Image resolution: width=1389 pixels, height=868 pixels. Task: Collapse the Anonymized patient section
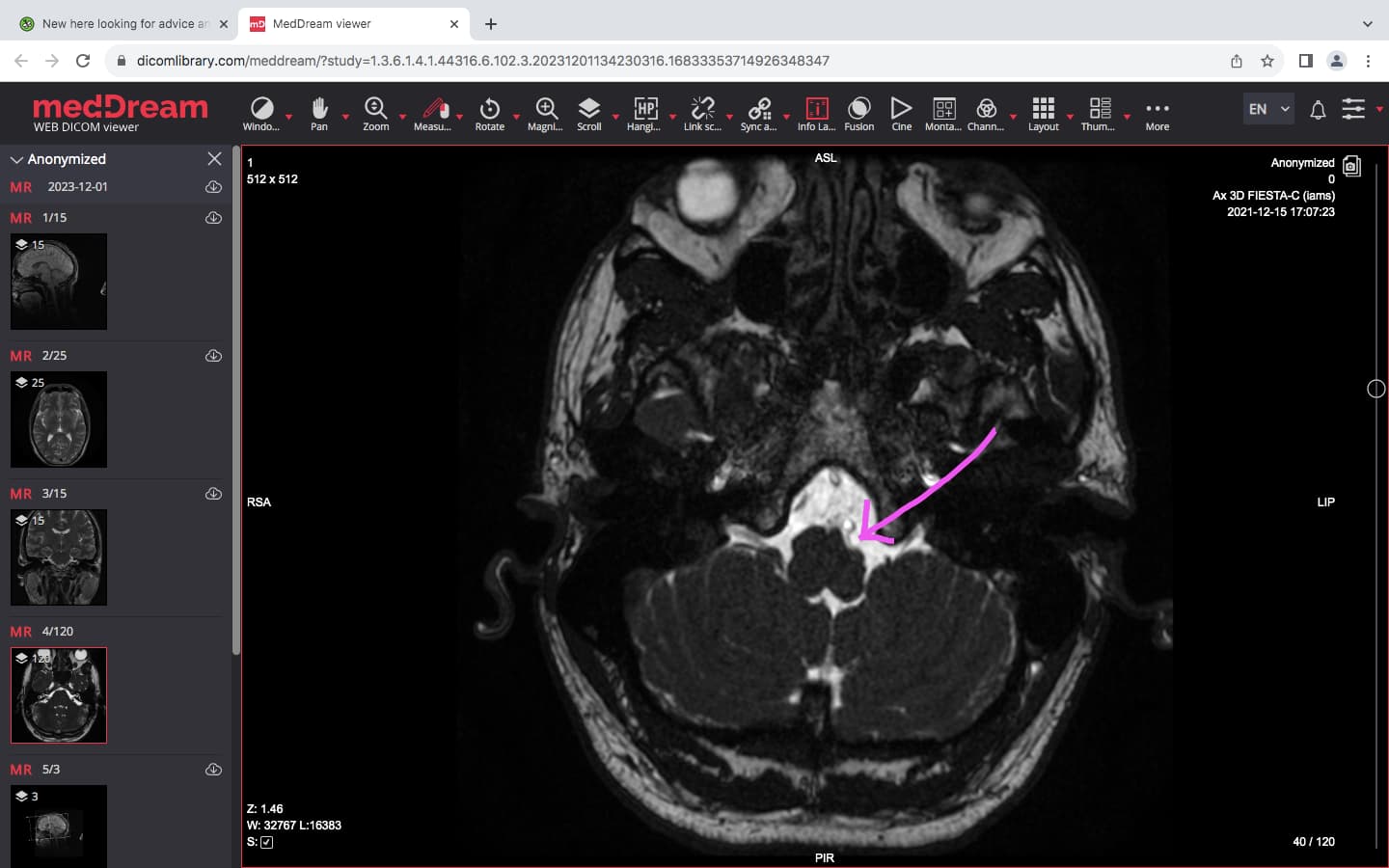click(16, 159)
